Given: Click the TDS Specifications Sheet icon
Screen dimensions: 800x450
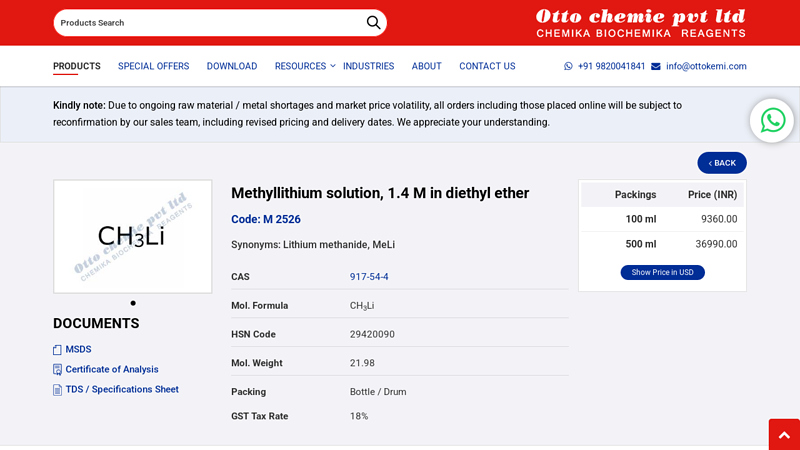Looking at the screenshot, I should pos(57,390).
